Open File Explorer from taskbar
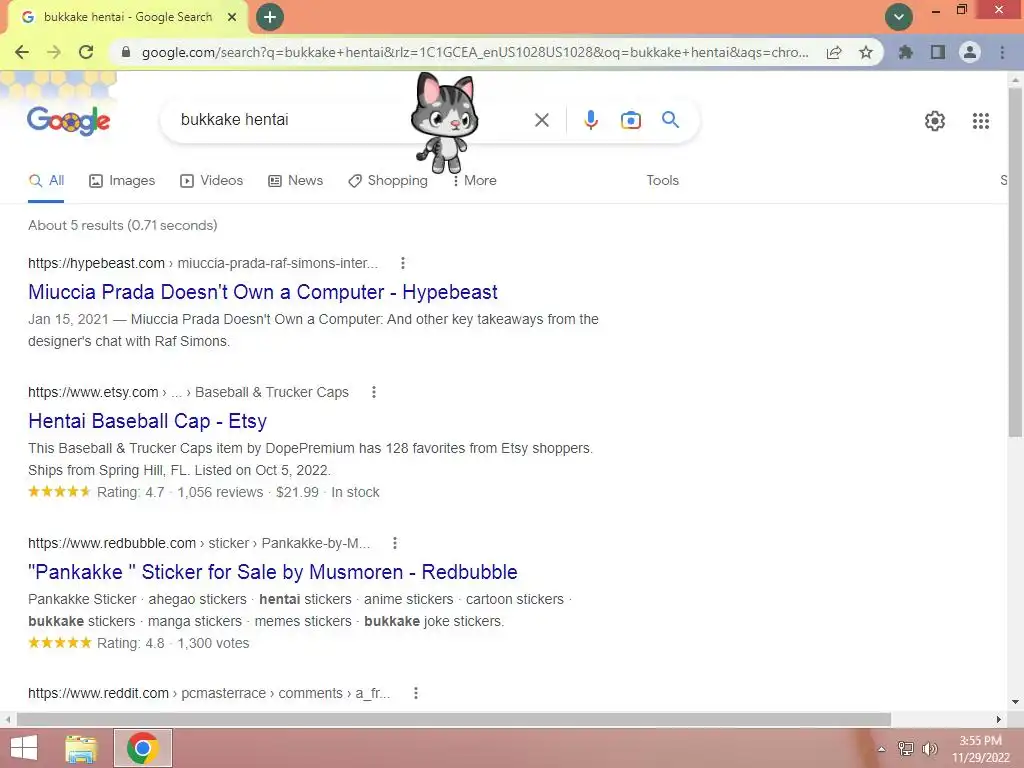This screenshot has height=768, width=1024. click(x=82, y=748)
